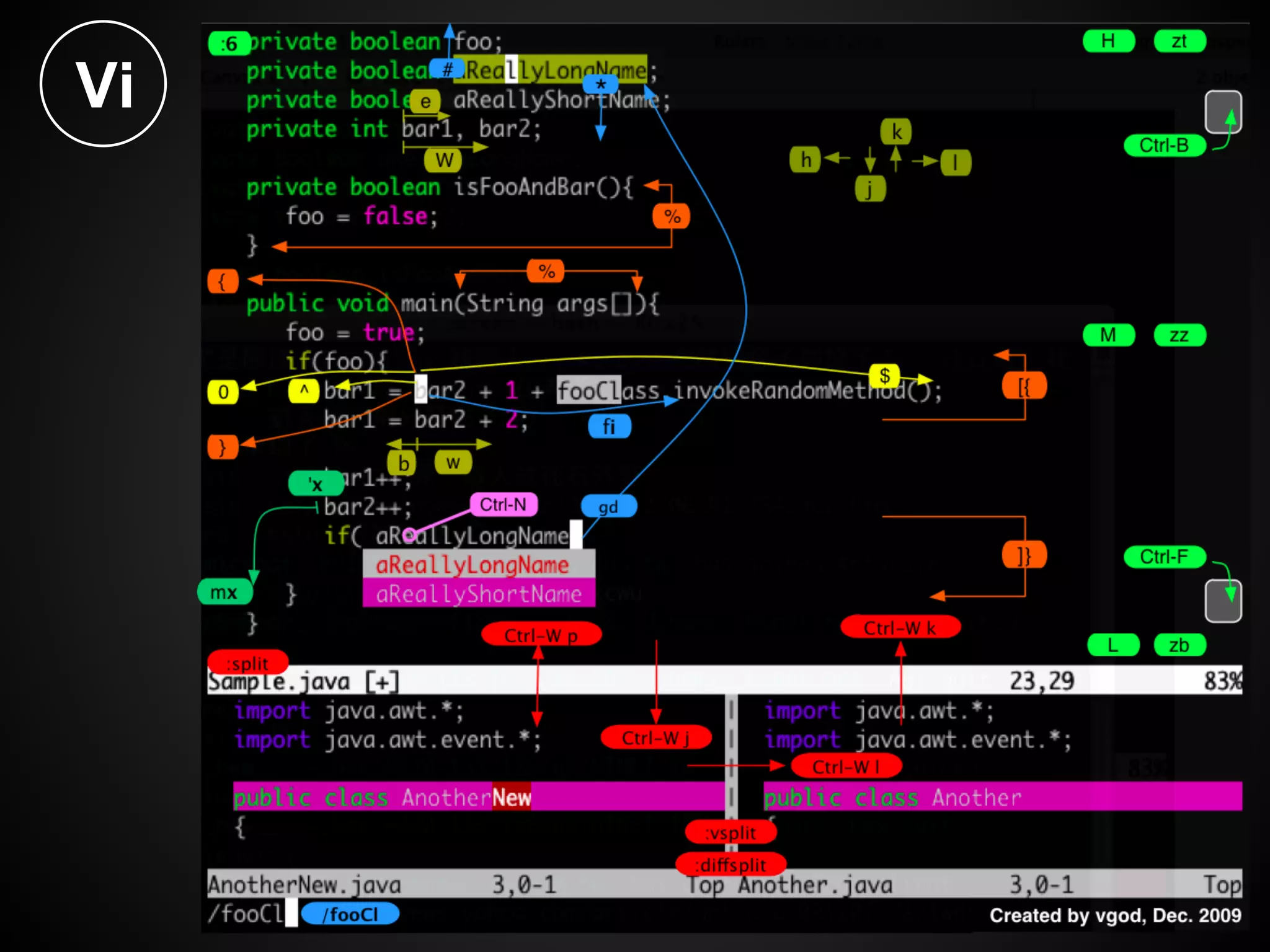1270x952 pixels.
Task: Click the blue gd badge
Action: click(608, 507)
